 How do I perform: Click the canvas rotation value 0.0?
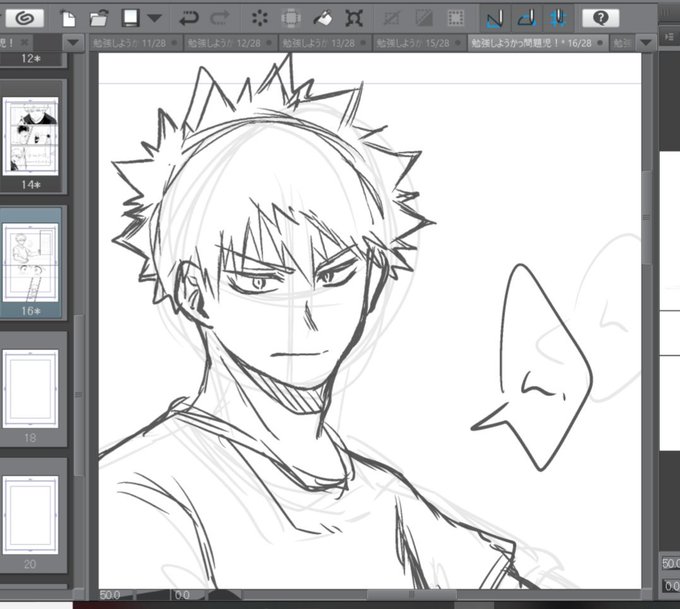click(182, 595)
